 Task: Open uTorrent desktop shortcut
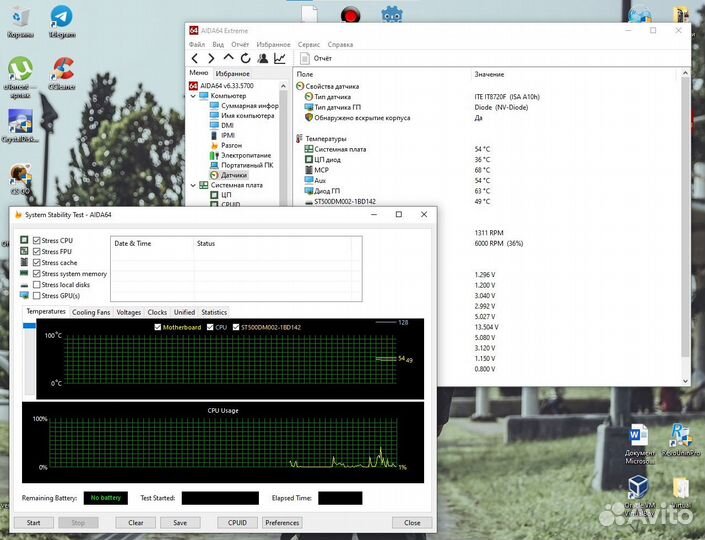tap(20, 76)
